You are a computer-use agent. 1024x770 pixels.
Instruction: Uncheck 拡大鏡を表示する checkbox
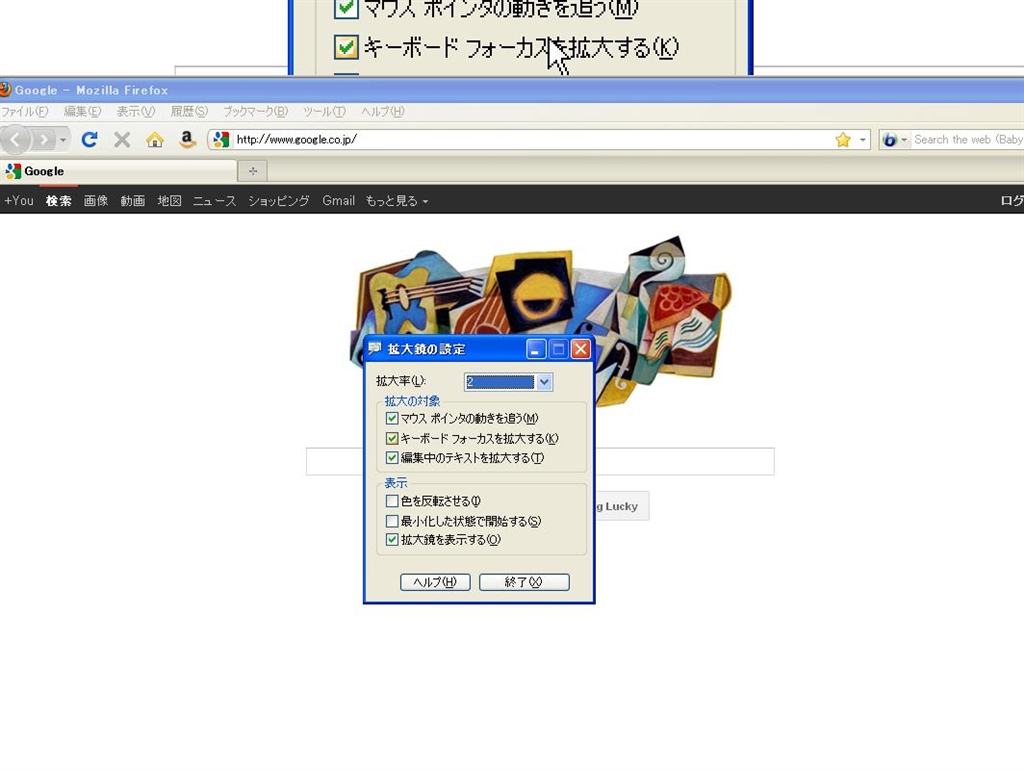pyautogui.click(x=392, y=539)
